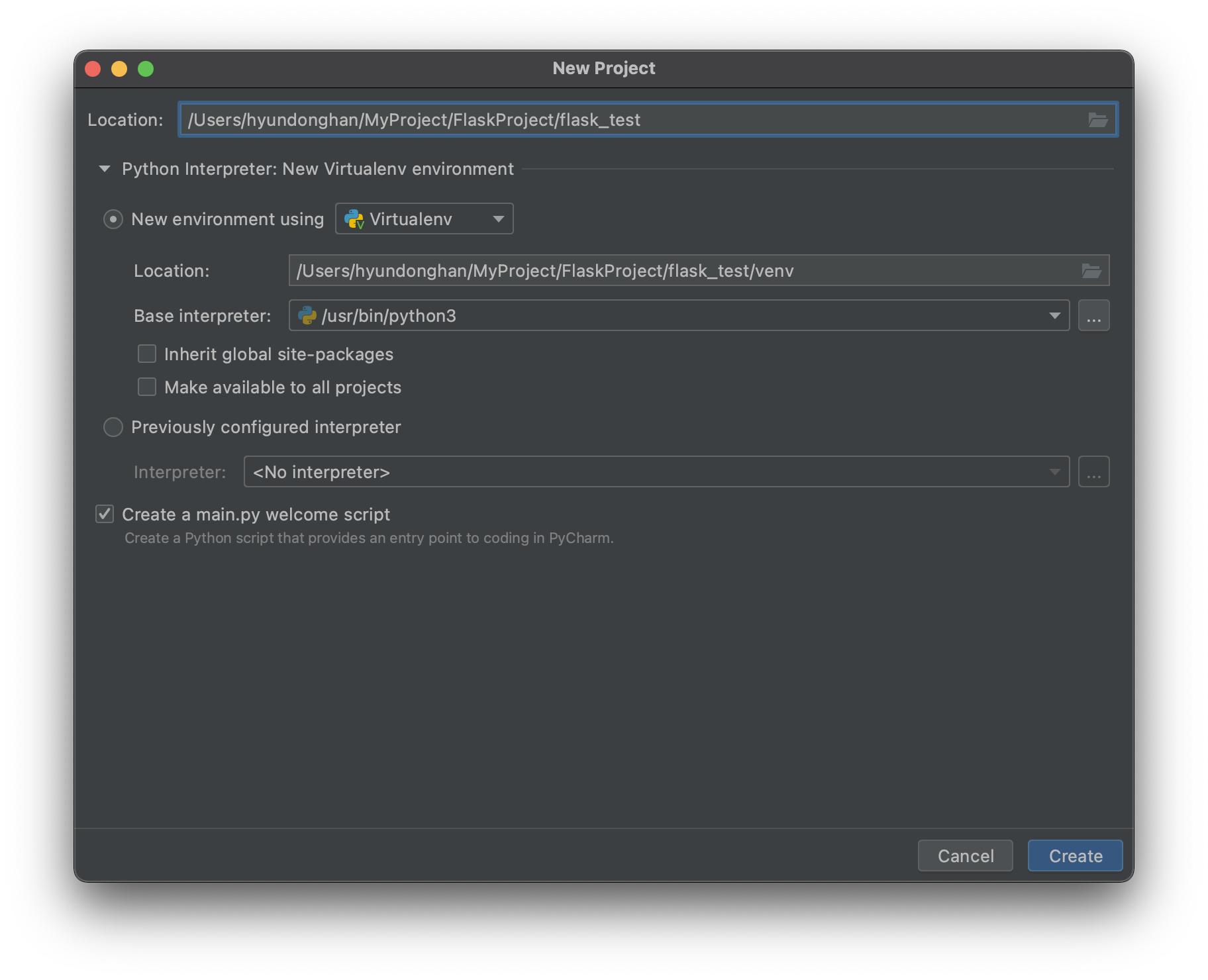Browse for the virtualenv Location folder
Image resolution: width=1208 pixels, height=980 pixels.
pos(1093,270)
